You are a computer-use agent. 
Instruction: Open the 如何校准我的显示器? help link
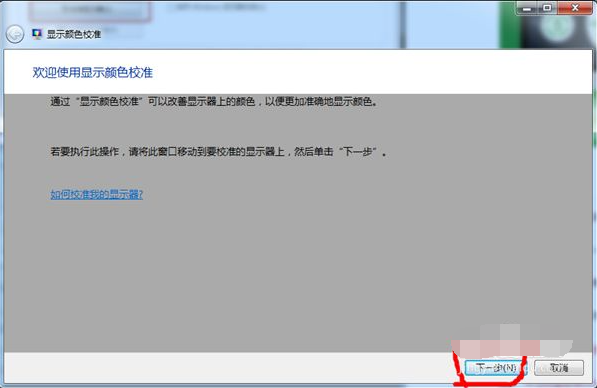pyautogui.click(x=97, y=195)
